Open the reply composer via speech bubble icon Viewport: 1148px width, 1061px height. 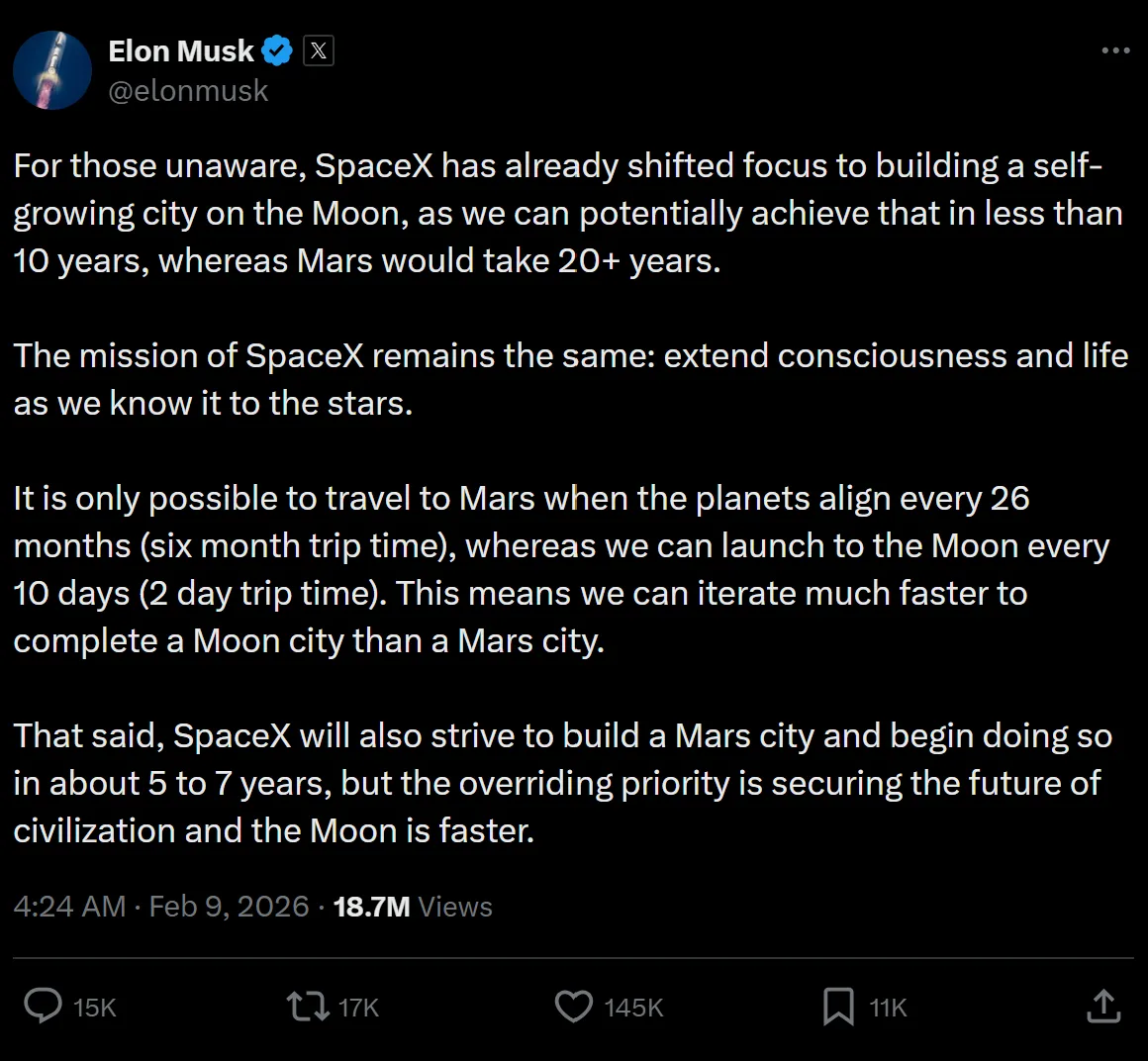[x=42, y=1007]
